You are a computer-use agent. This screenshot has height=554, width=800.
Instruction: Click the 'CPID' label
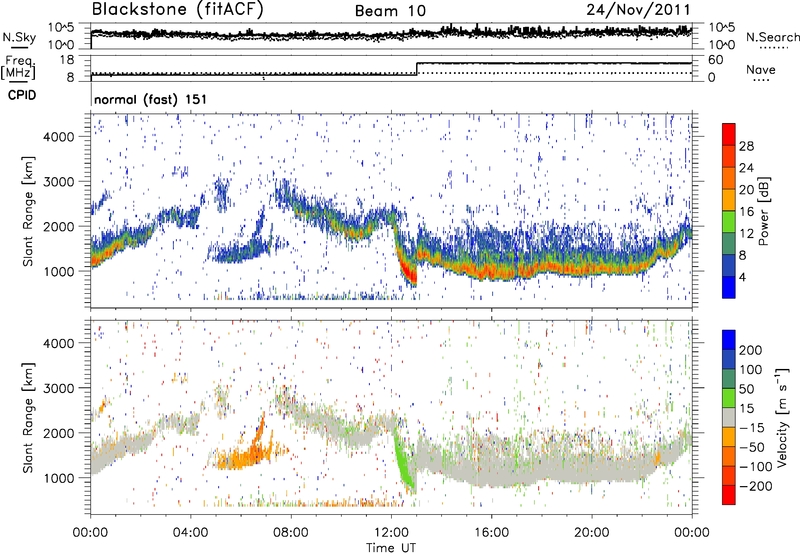pos(22,95)
